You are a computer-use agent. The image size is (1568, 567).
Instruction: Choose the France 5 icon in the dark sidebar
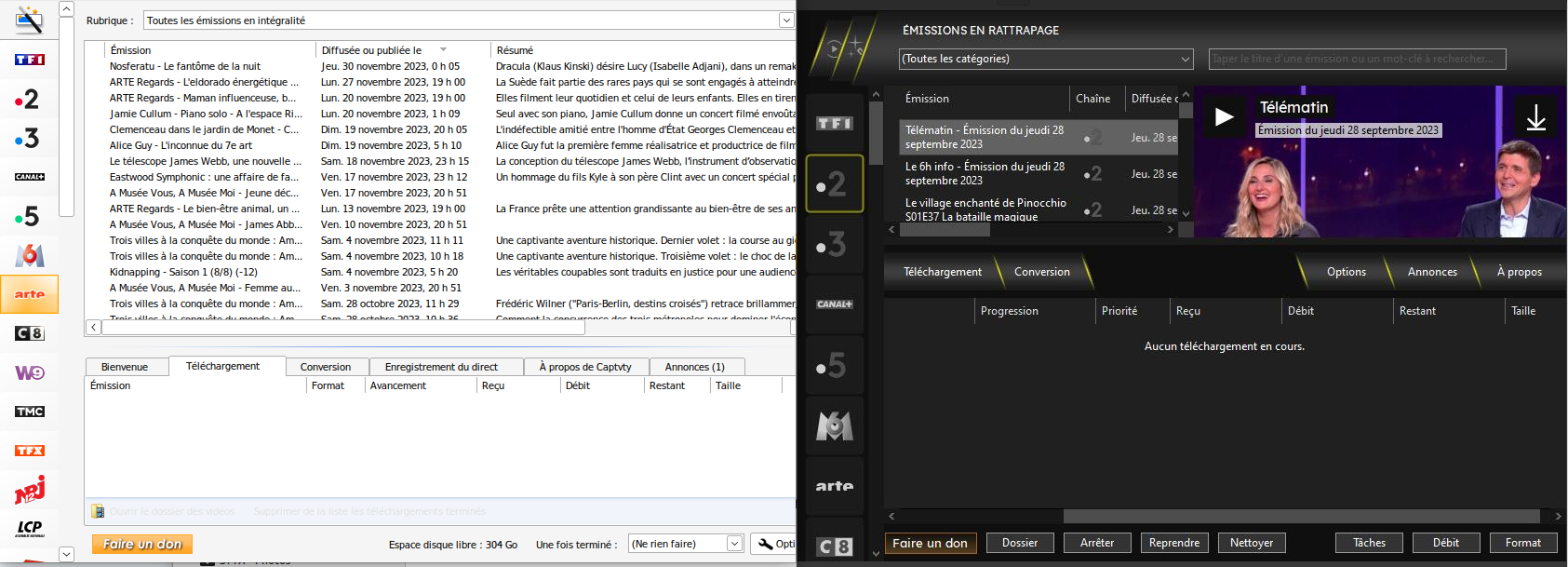point(834,366)
